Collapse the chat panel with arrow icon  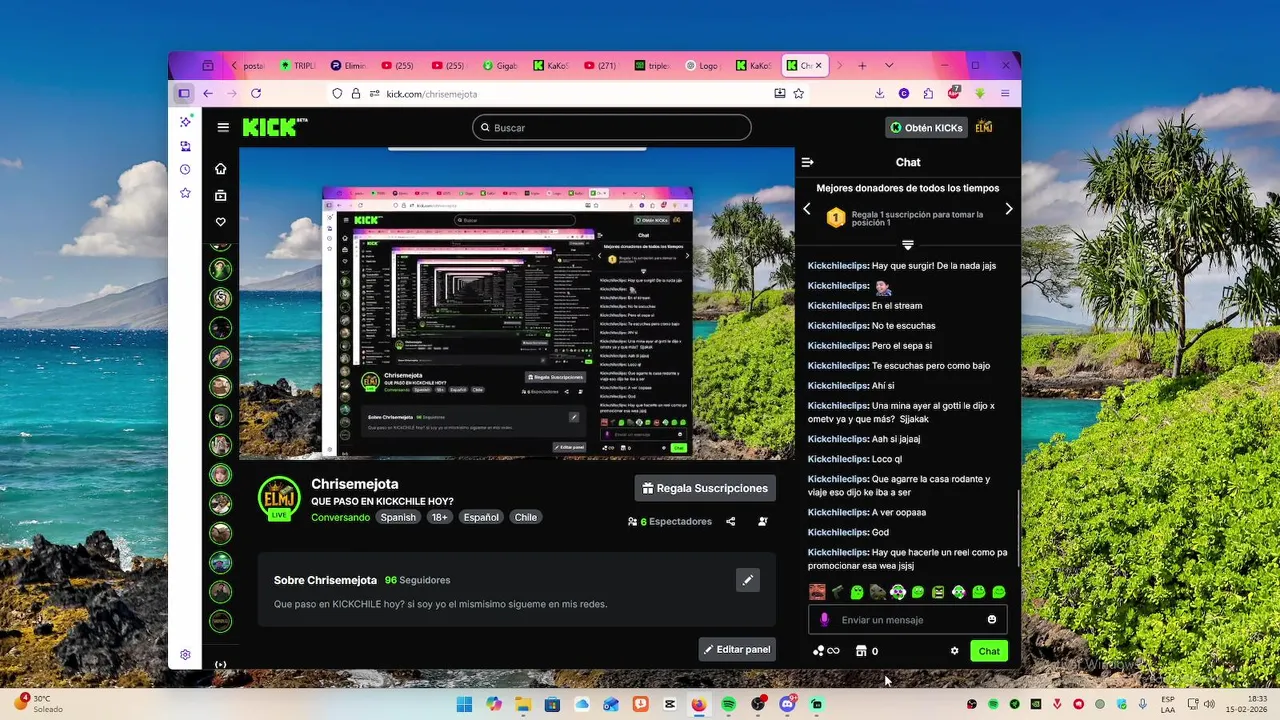click(x=808, y=162)
